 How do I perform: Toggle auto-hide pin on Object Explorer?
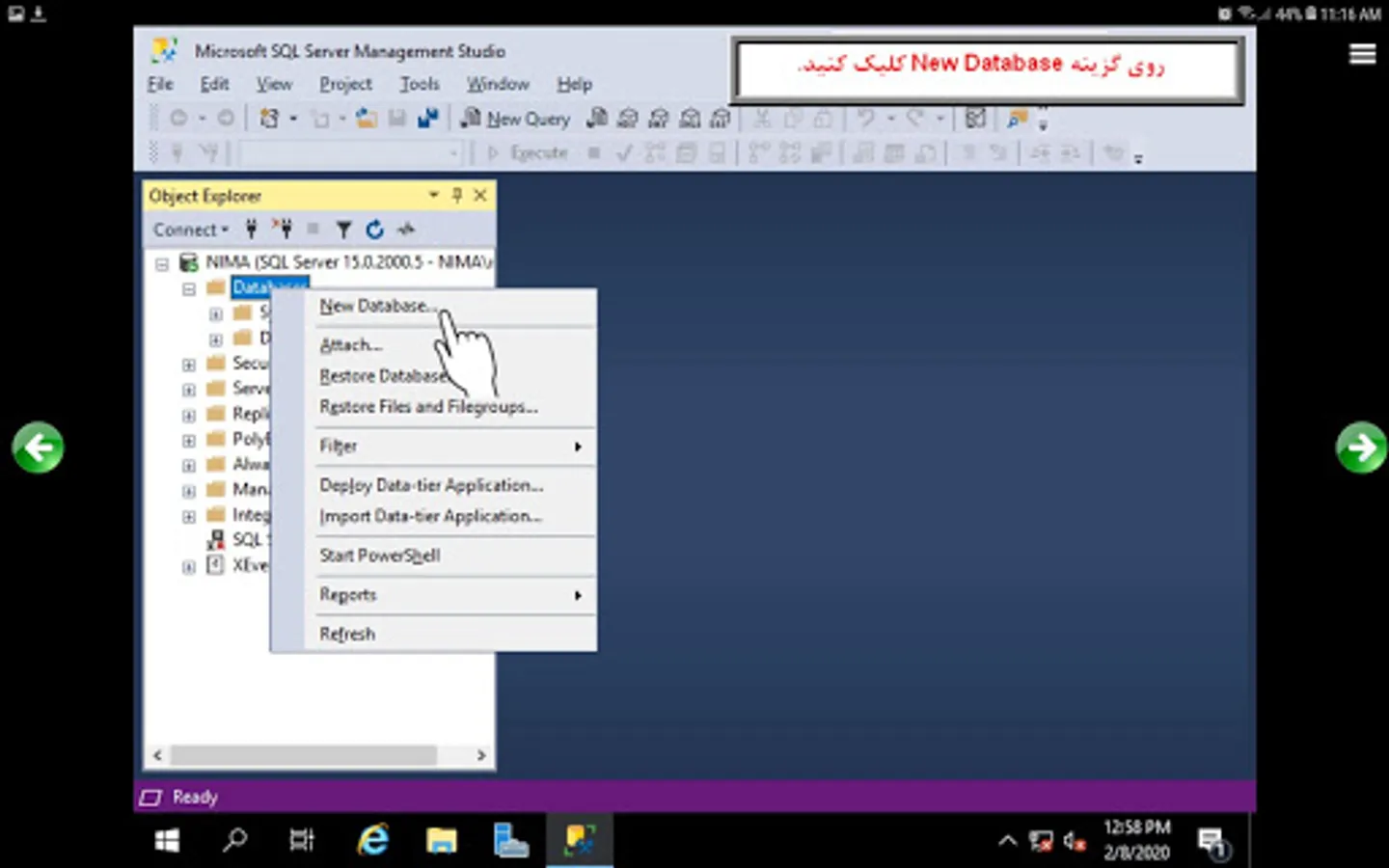tap(457, 195)
